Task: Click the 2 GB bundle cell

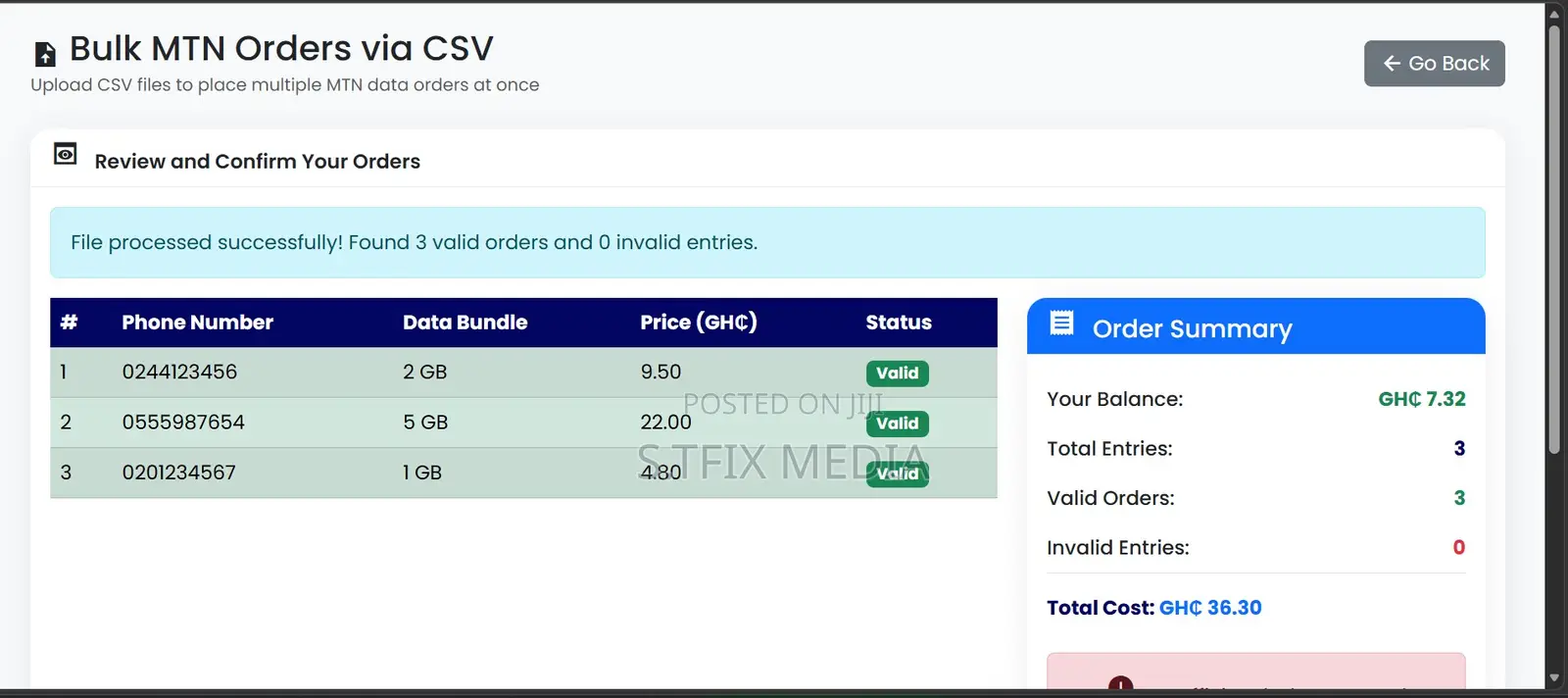Action: pyautogui.click(x=424, y=373)
